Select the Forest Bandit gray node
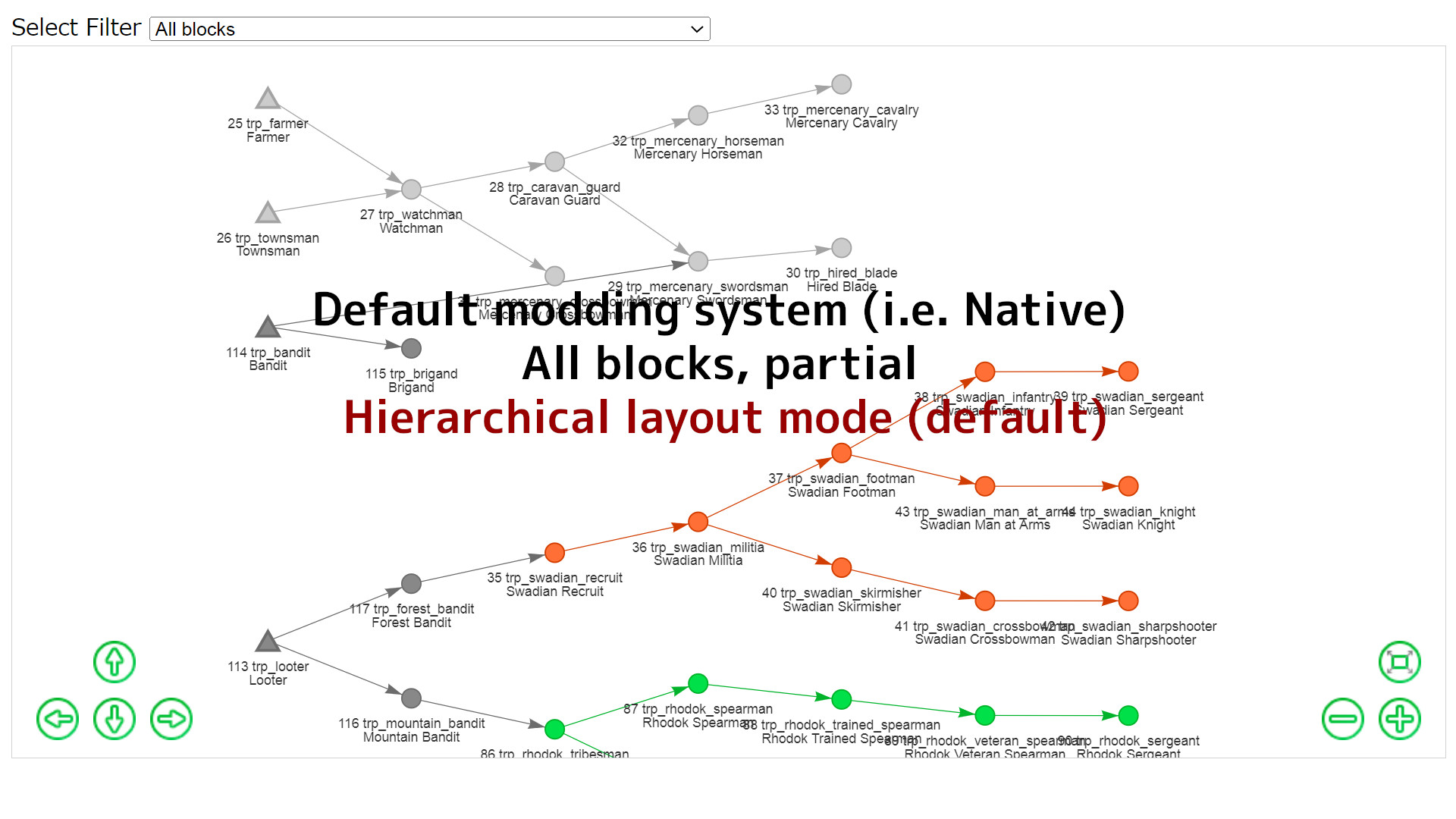The height and width of the screenshot is (819, 1456). pyautogui.click(x=411, y=583)
